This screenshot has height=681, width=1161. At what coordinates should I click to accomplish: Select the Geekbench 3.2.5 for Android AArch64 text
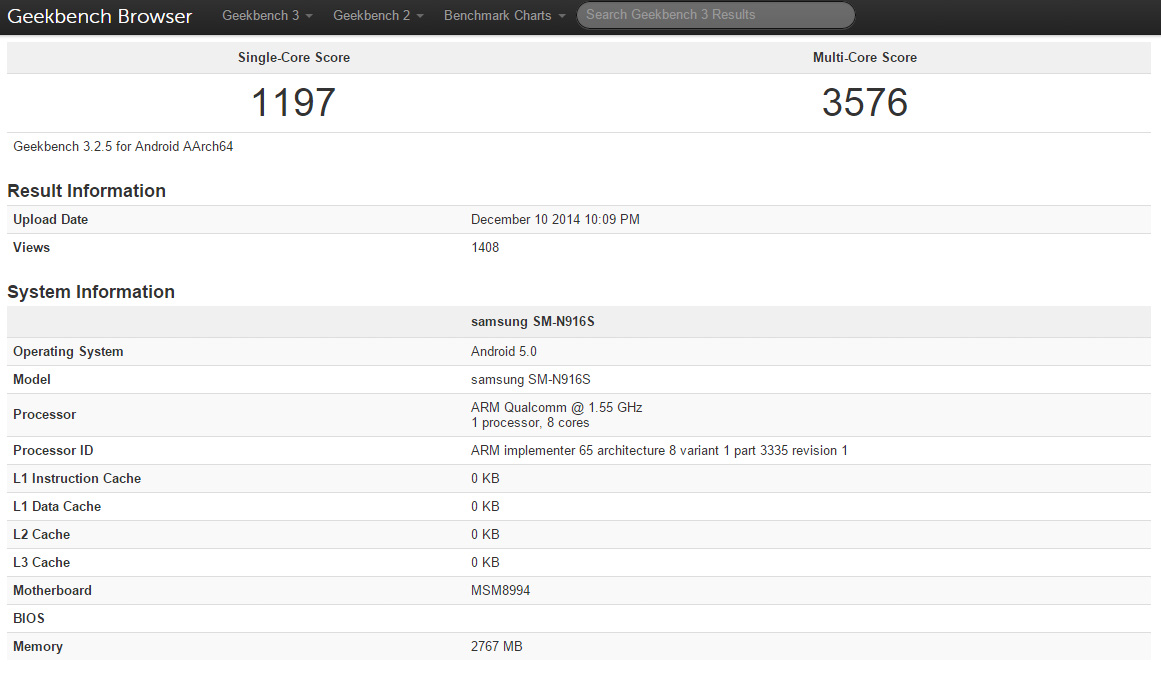(123, 147)
